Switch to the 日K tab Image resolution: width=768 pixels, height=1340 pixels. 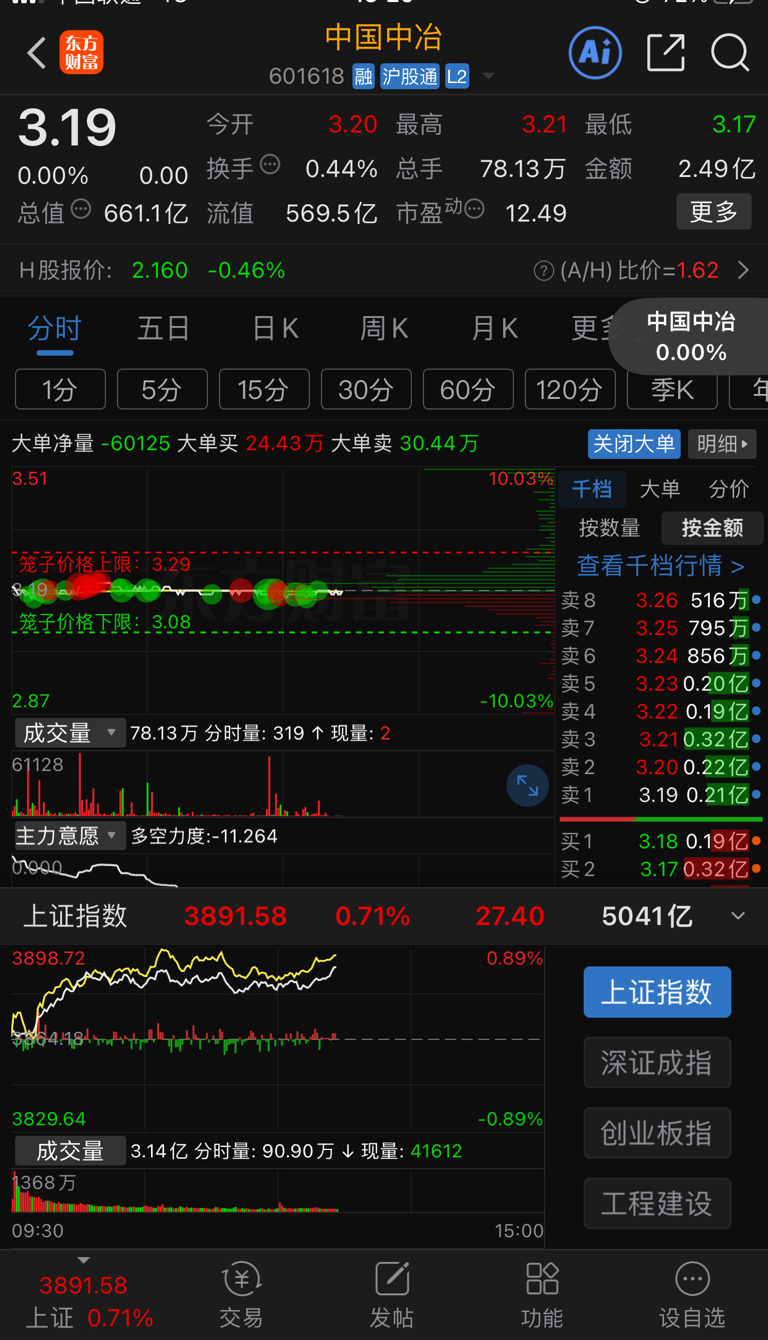pyautogui.click(x=275, y=328)
